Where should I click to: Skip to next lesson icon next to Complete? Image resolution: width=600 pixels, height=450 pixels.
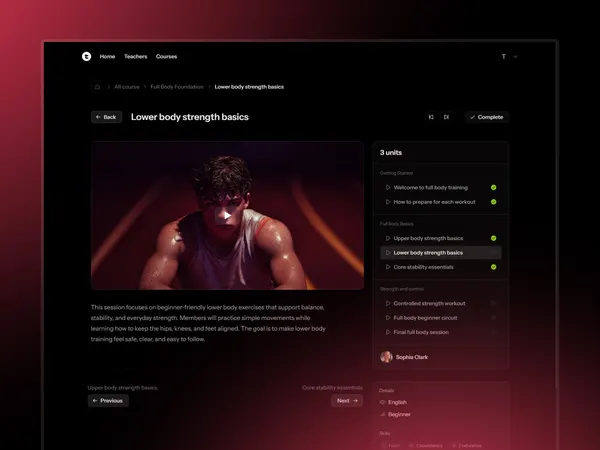point(446,117)
